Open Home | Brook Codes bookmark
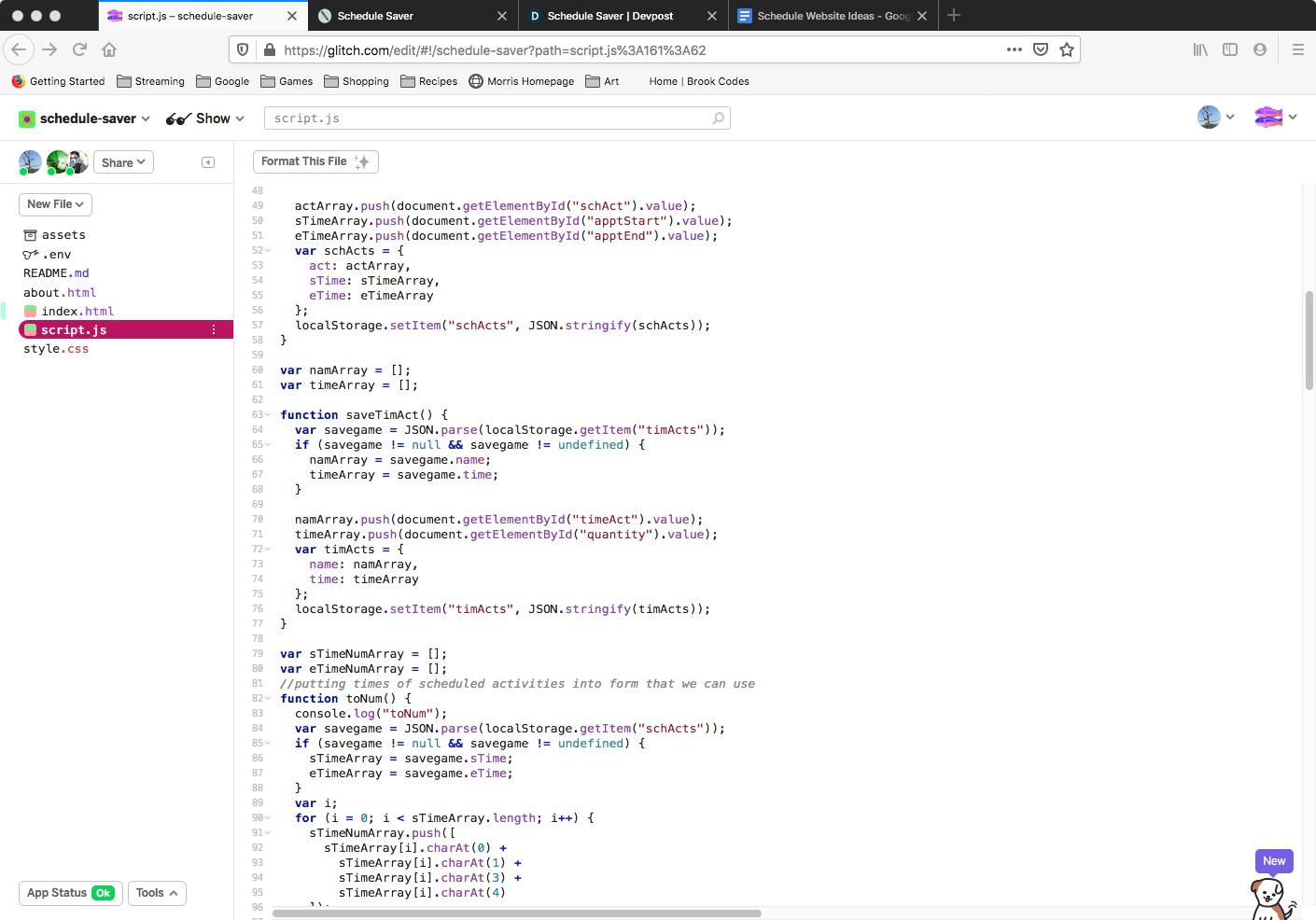Screen dimensions: 1316x920 (699, 81)
